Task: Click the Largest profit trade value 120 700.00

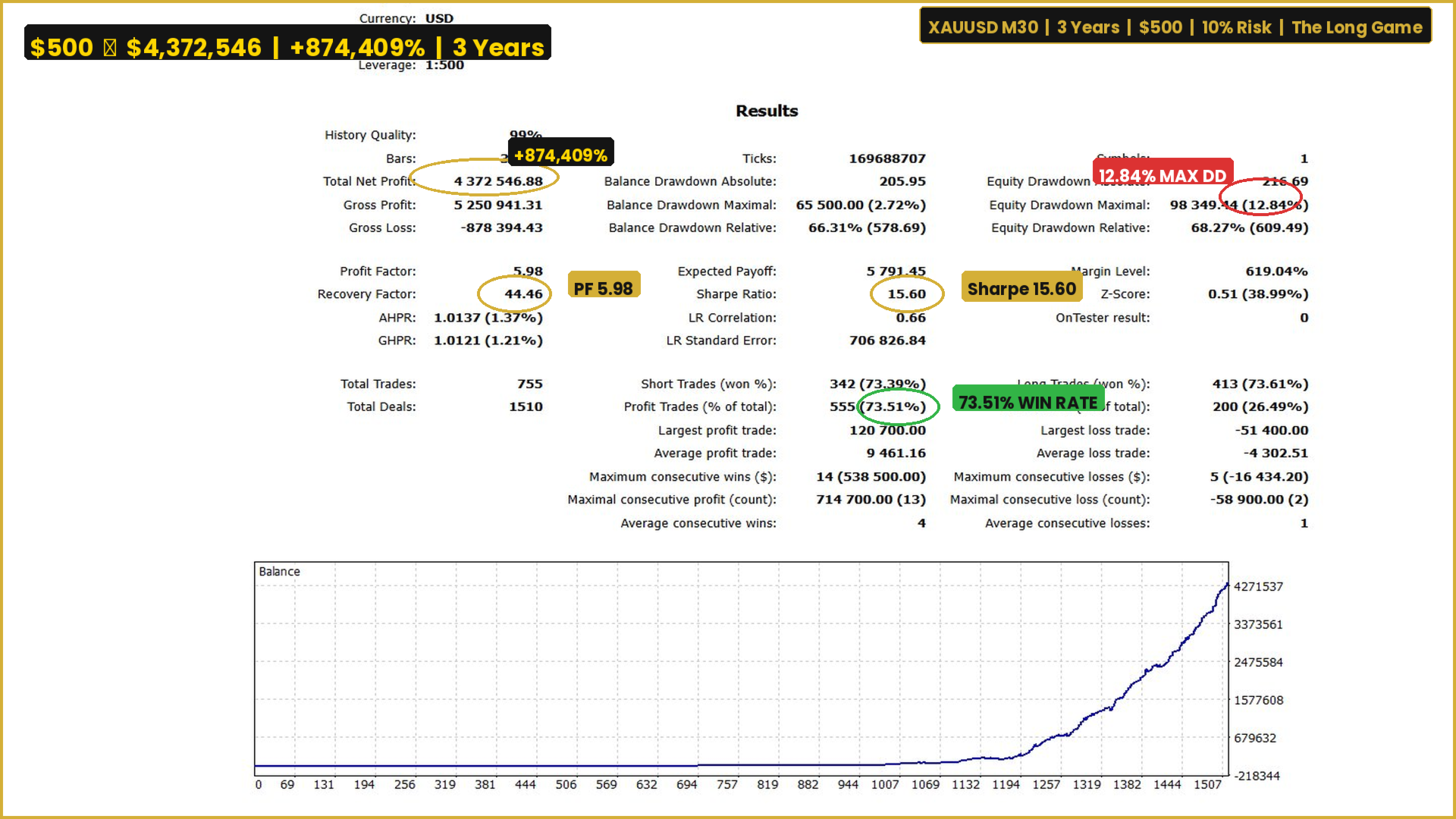Action: (x=887, y=430)
